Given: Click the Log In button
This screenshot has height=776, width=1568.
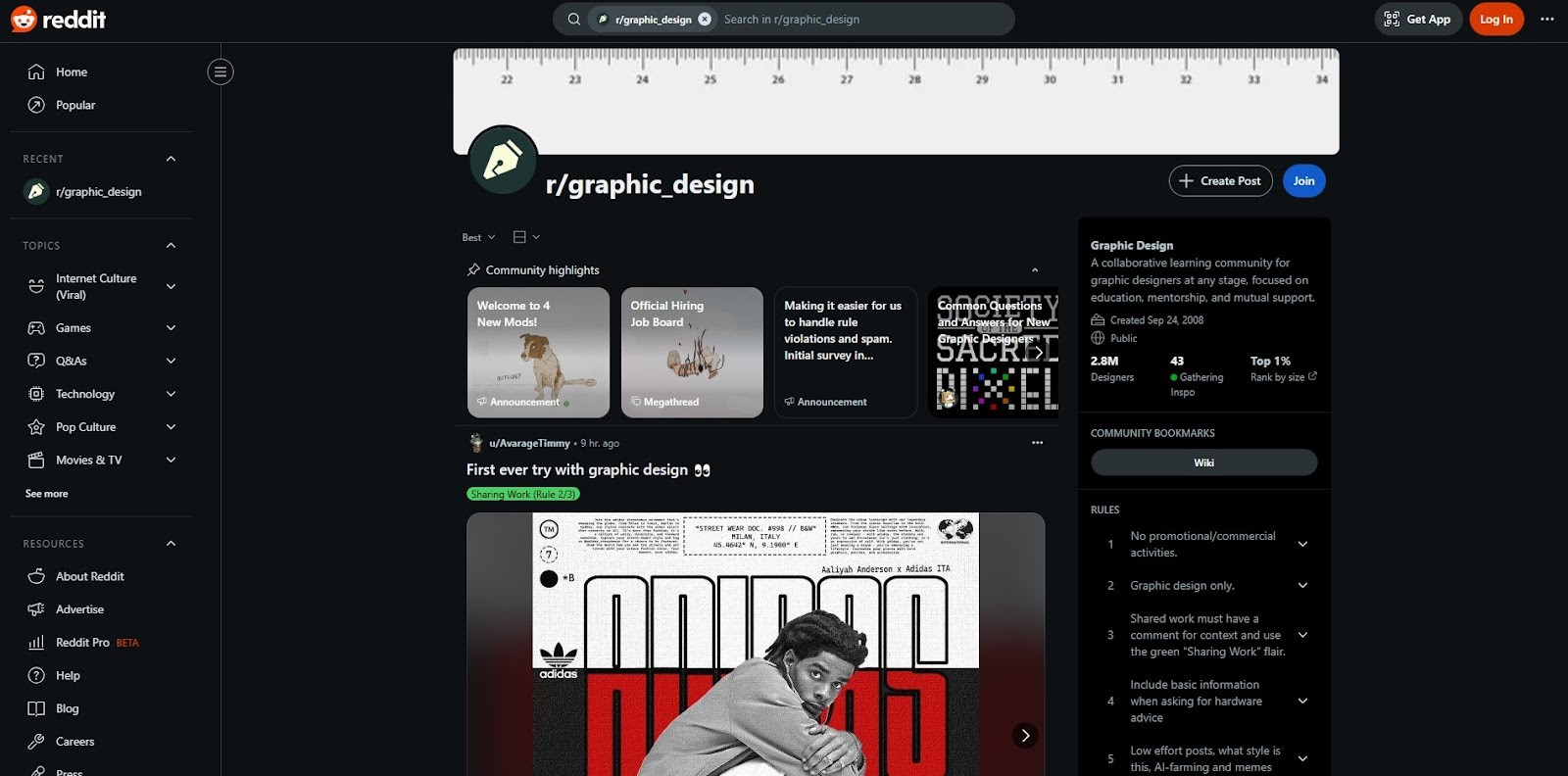Looking at the screenshot, I should (x=1496, y=19).
